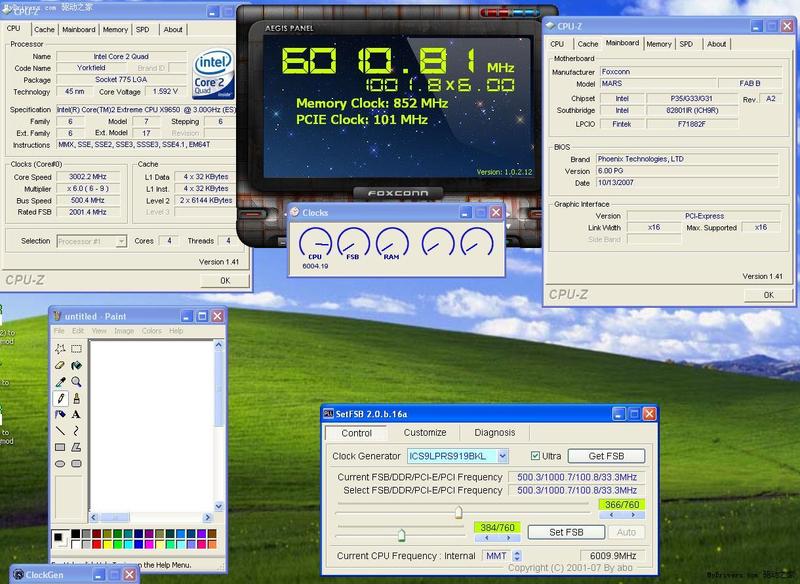800x584 pixels.
Task: Click the Get FSB button
Action: 606,456
